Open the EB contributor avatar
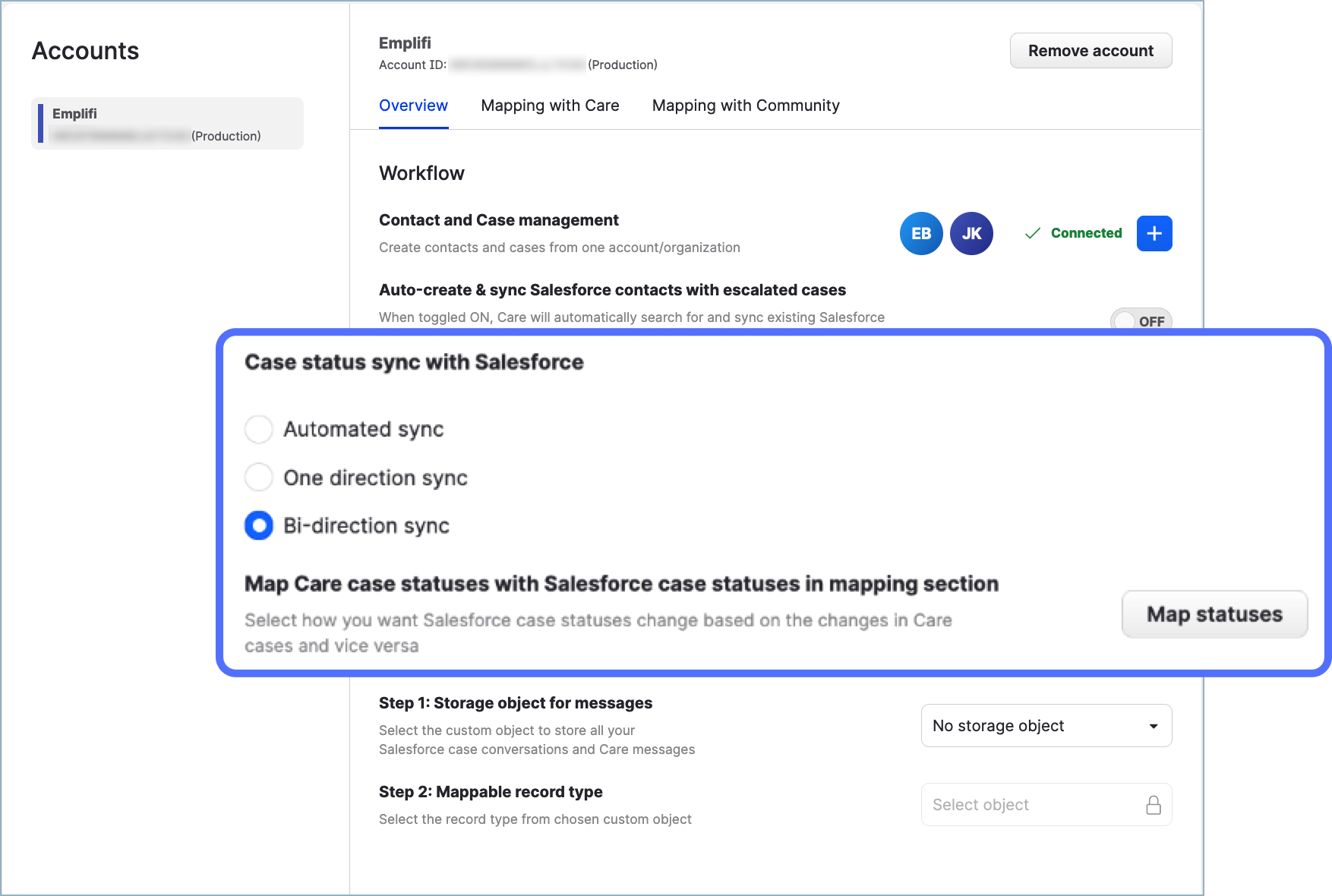 coord(920,233)
